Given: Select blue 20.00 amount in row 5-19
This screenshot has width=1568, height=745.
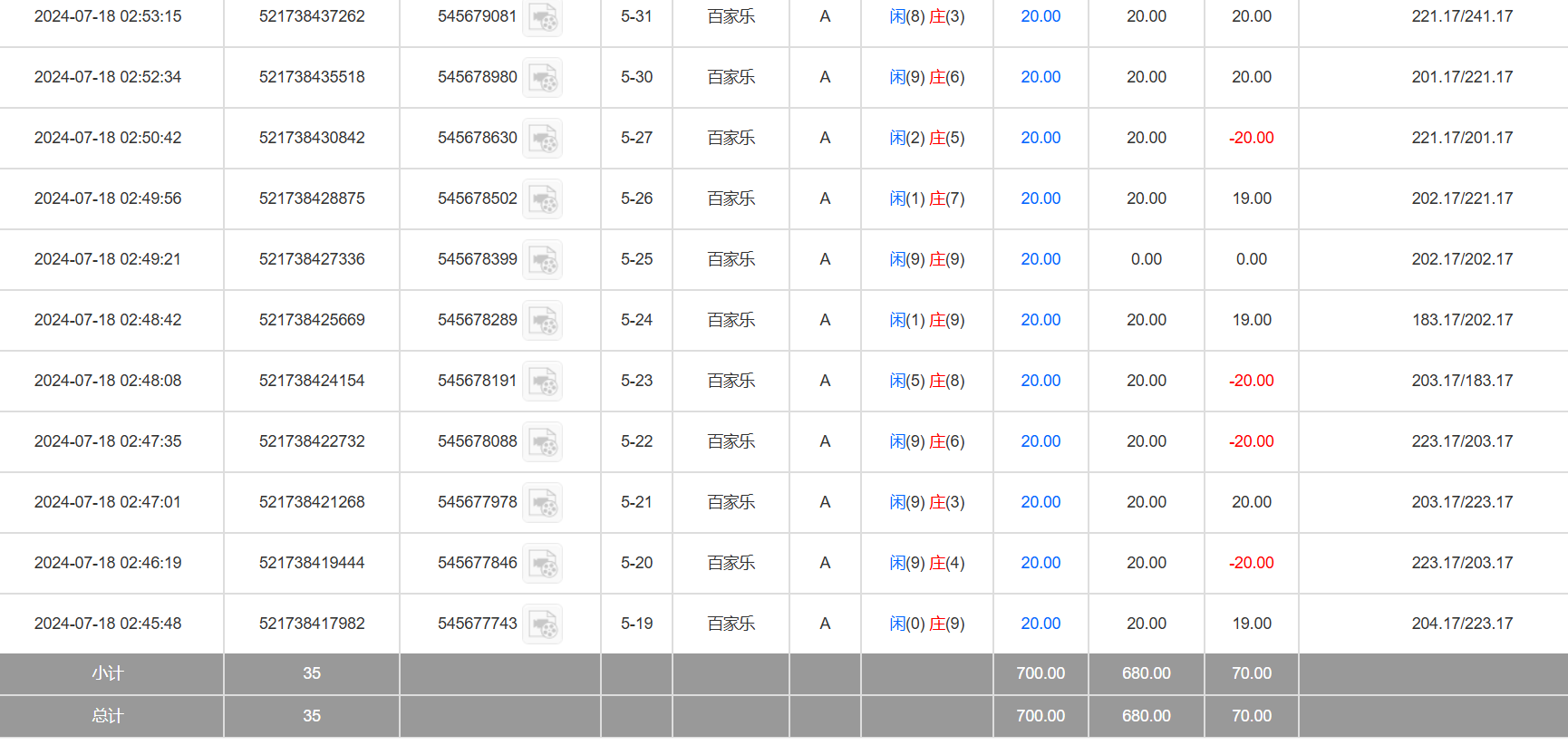Looking at the screenshot, I should 1040,624.
